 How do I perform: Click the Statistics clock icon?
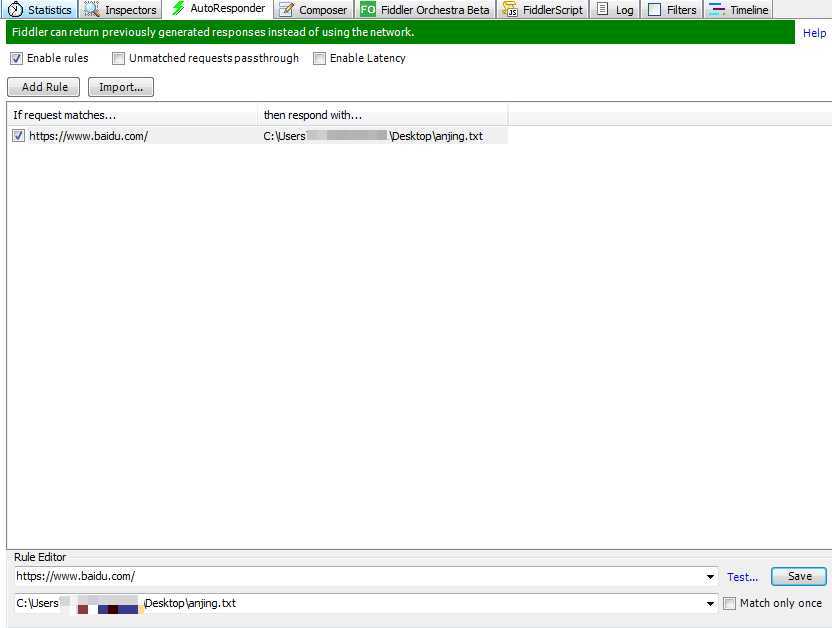tap(15, 10)
